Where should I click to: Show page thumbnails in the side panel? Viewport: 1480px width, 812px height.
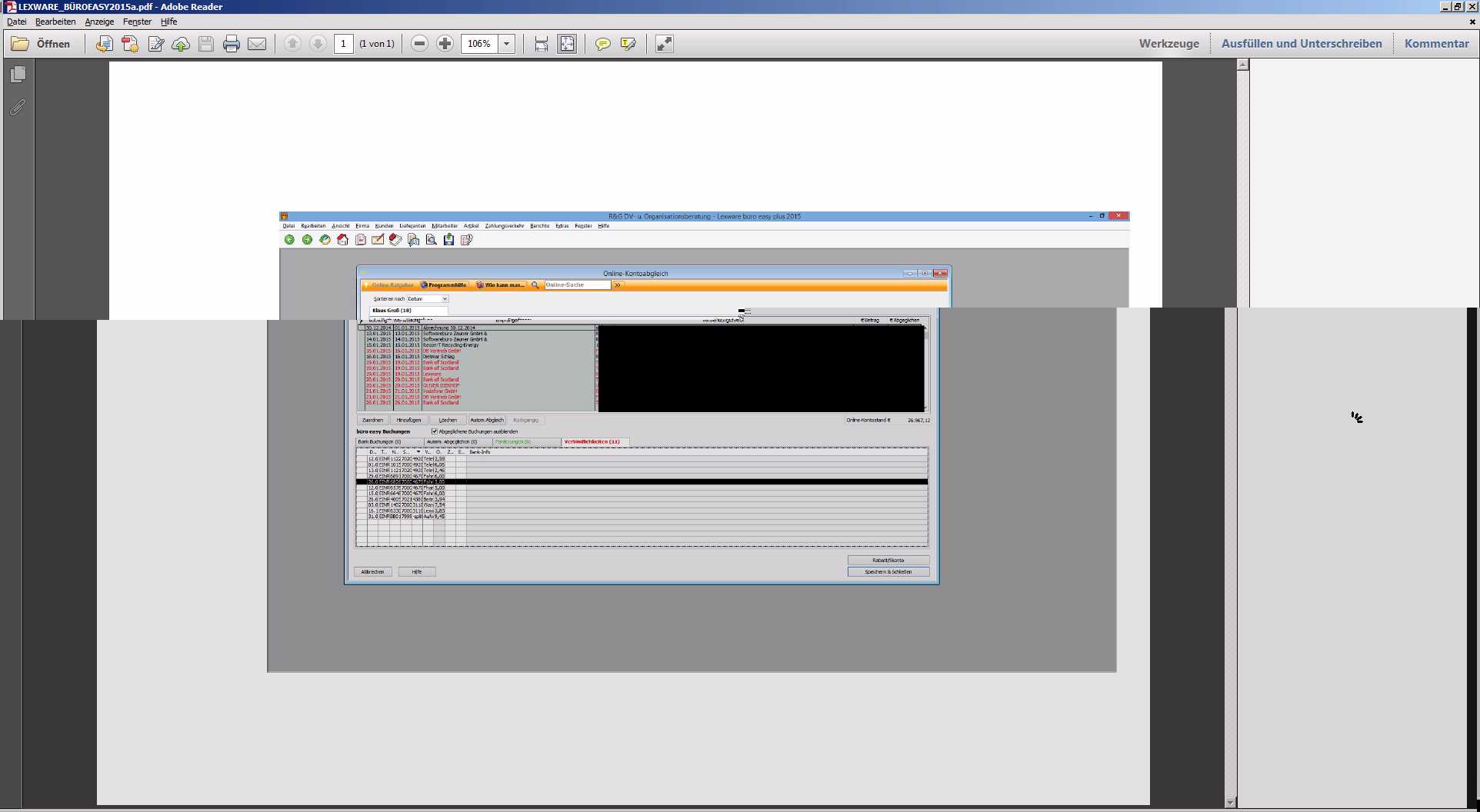(18, 75)
